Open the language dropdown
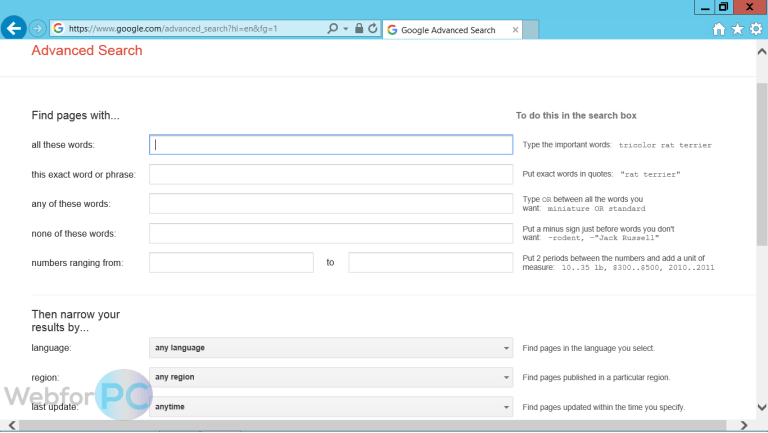The width and height of the screenshot is (768, 433). (331, 348)
